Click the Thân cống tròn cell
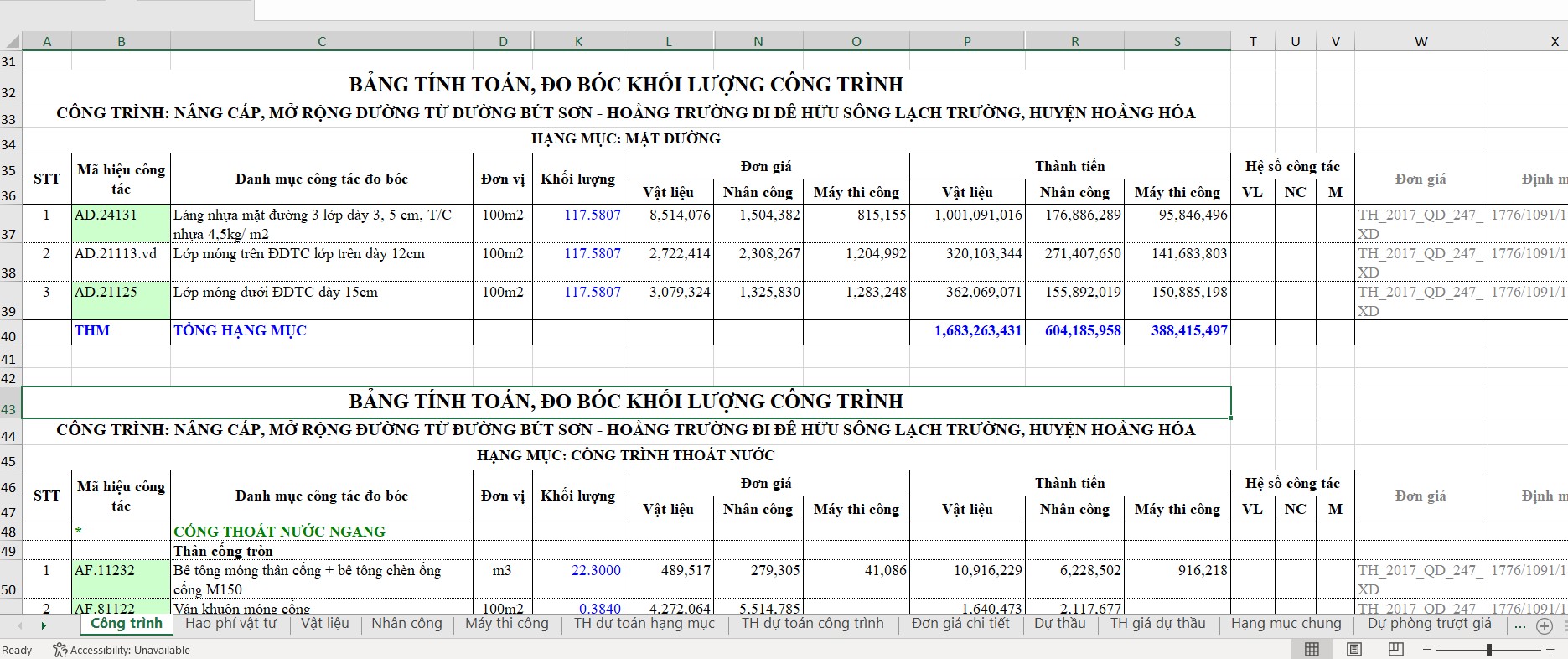This screenshot has width=1568, height=659. click(322, 551)
